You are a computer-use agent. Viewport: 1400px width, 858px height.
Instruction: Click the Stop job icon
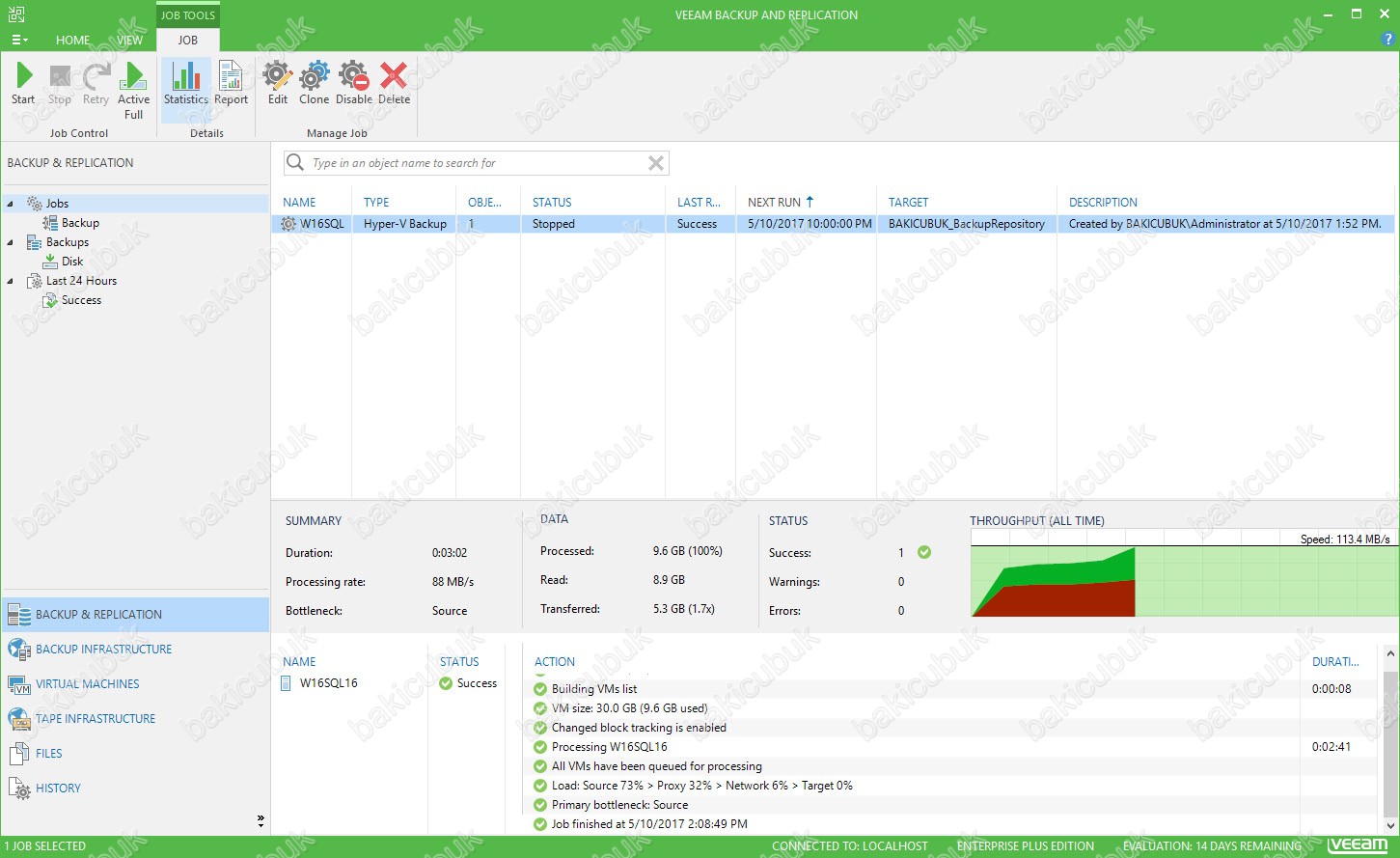(60, 84)
